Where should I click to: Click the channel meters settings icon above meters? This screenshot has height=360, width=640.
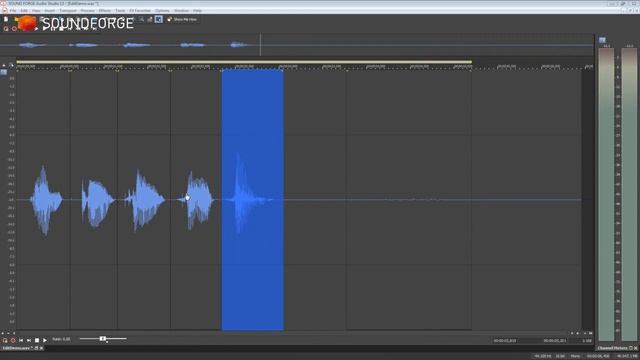pos(602,40)
